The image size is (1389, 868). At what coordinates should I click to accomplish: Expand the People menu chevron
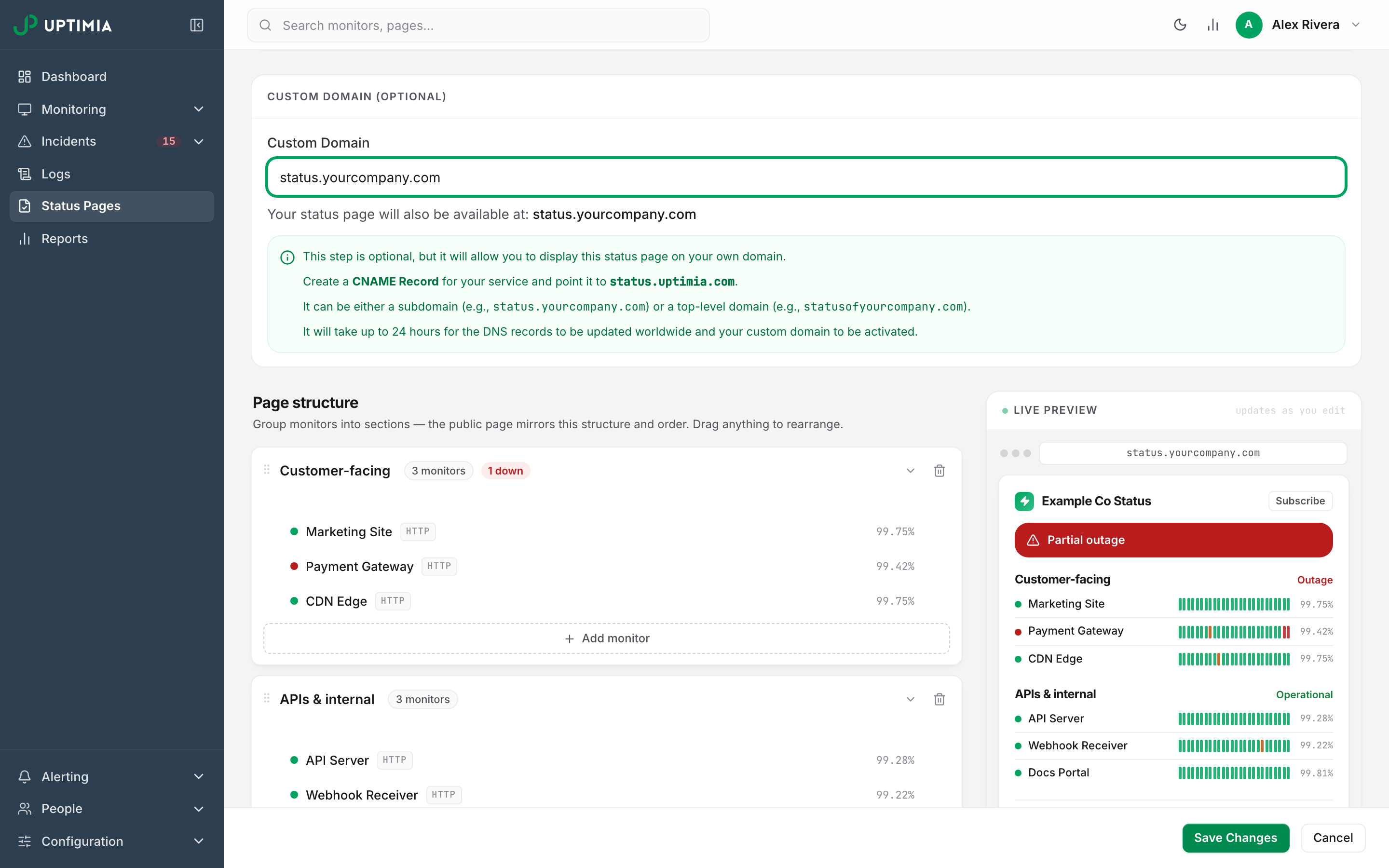(199, 809)
